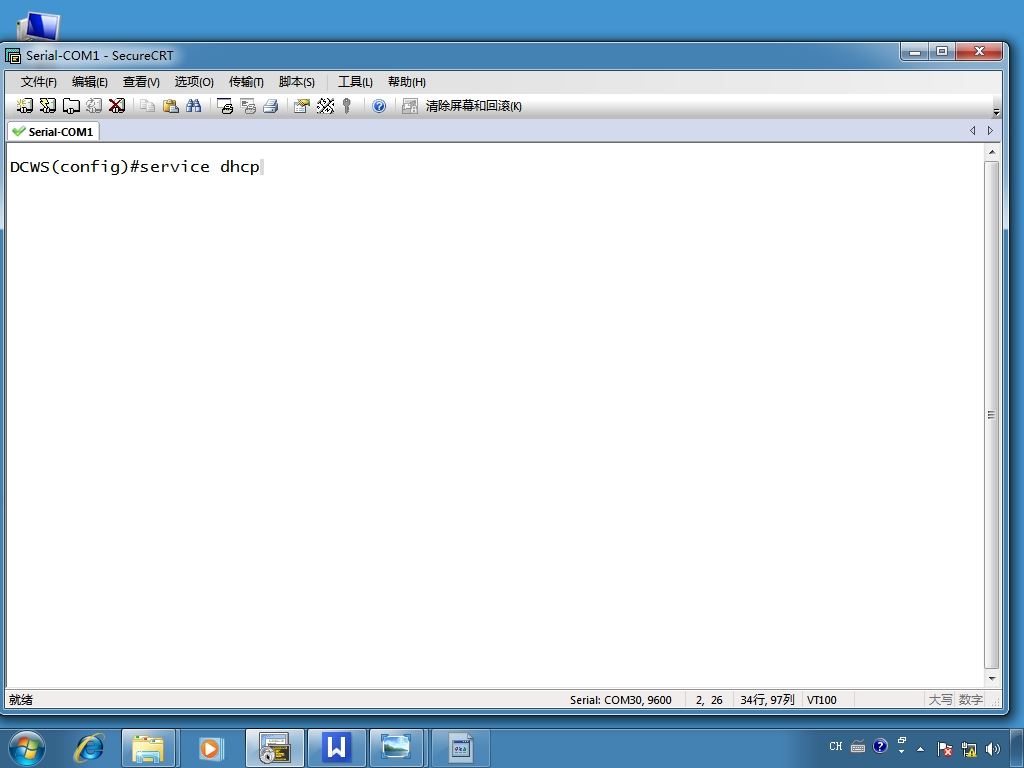Click the Connect session toolbar icon
Viewport: 1024px width, 768px height.
tap(25, 106)
